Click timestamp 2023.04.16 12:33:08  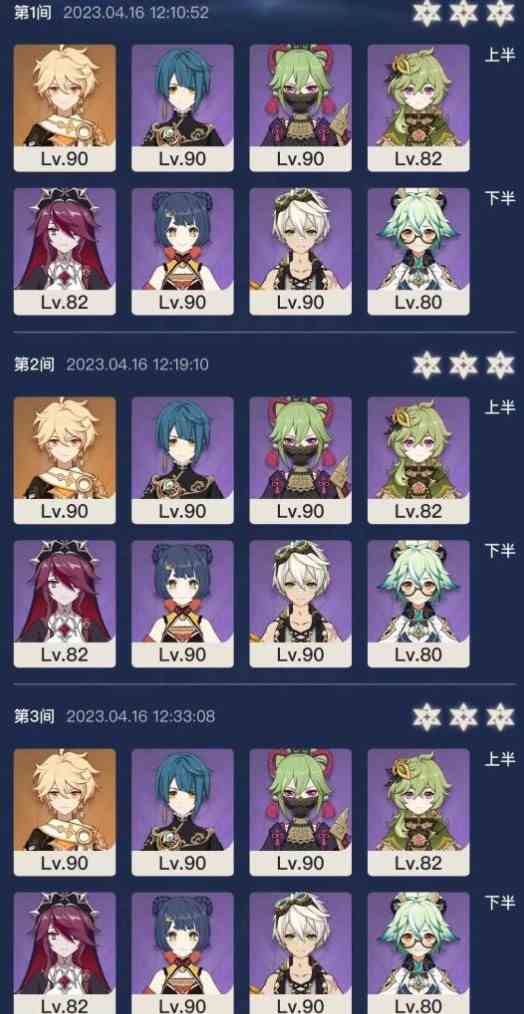[x=140, y=717]
